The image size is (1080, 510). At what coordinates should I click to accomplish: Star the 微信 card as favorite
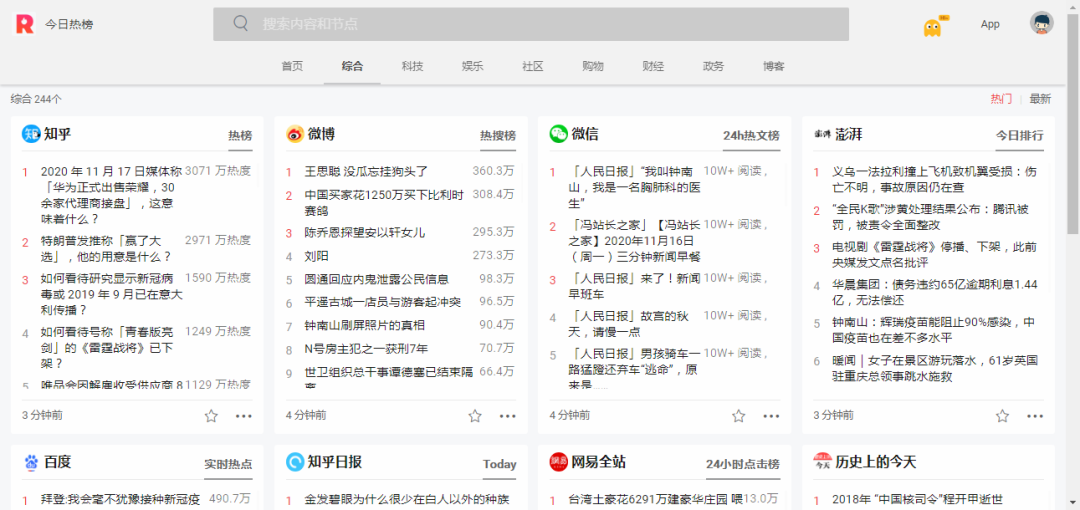(738, 416)
